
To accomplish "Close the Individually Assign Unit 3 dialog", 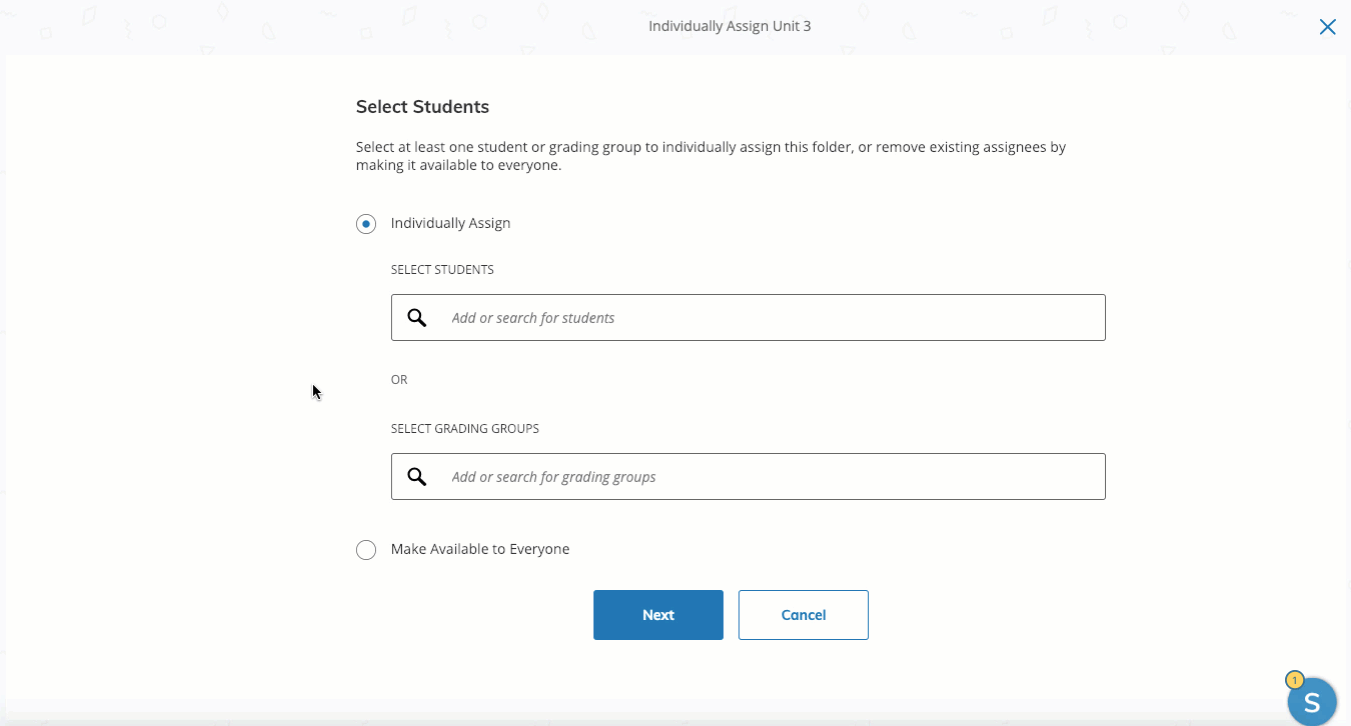I will click(1327, 27).
